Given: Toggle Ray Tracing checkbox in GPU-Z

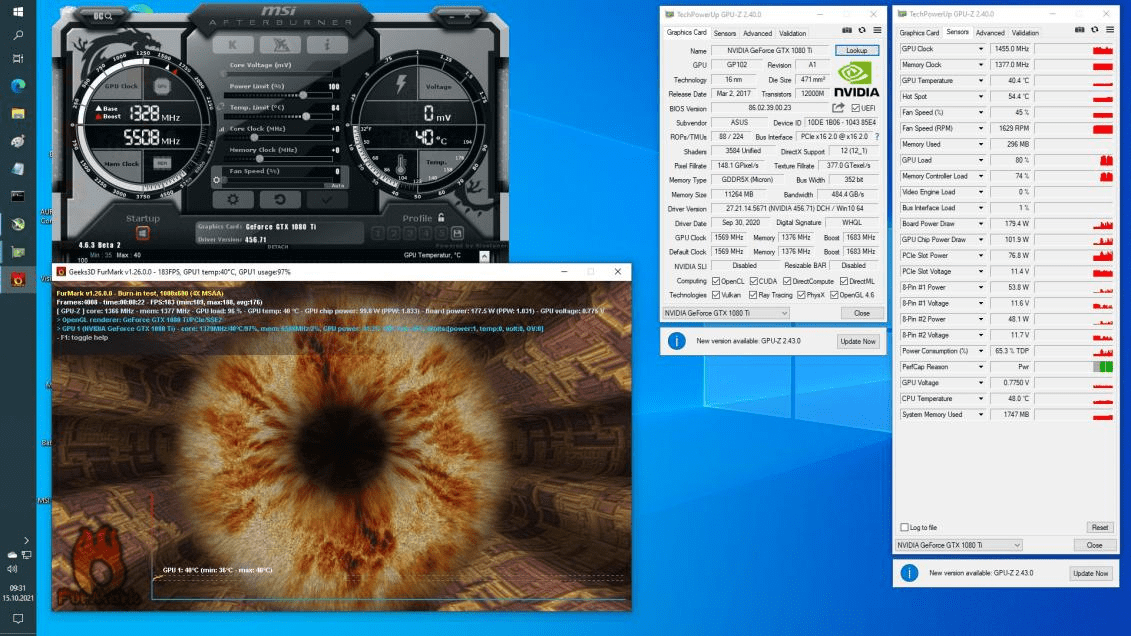Looking at the screenshot, I should [753, 295].
